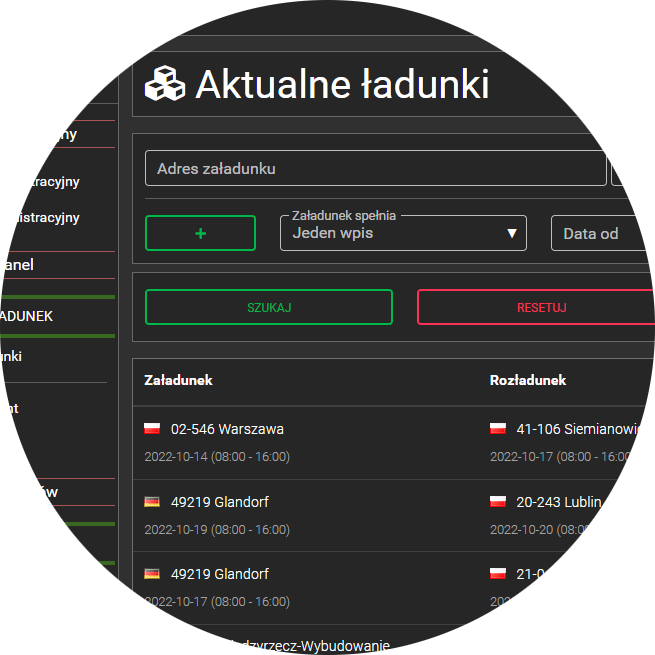Select 49219 Glandorf dated 2022-10-17
Screen dimensions: 655x655
[220, 574]
